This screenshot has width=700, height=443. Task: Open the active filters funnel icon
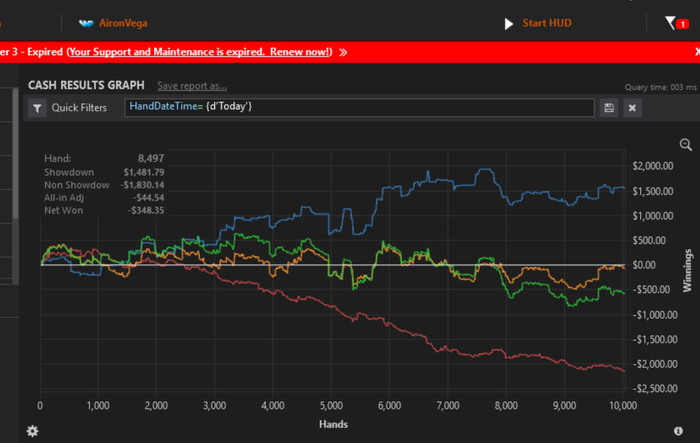(x=670, y=23)
